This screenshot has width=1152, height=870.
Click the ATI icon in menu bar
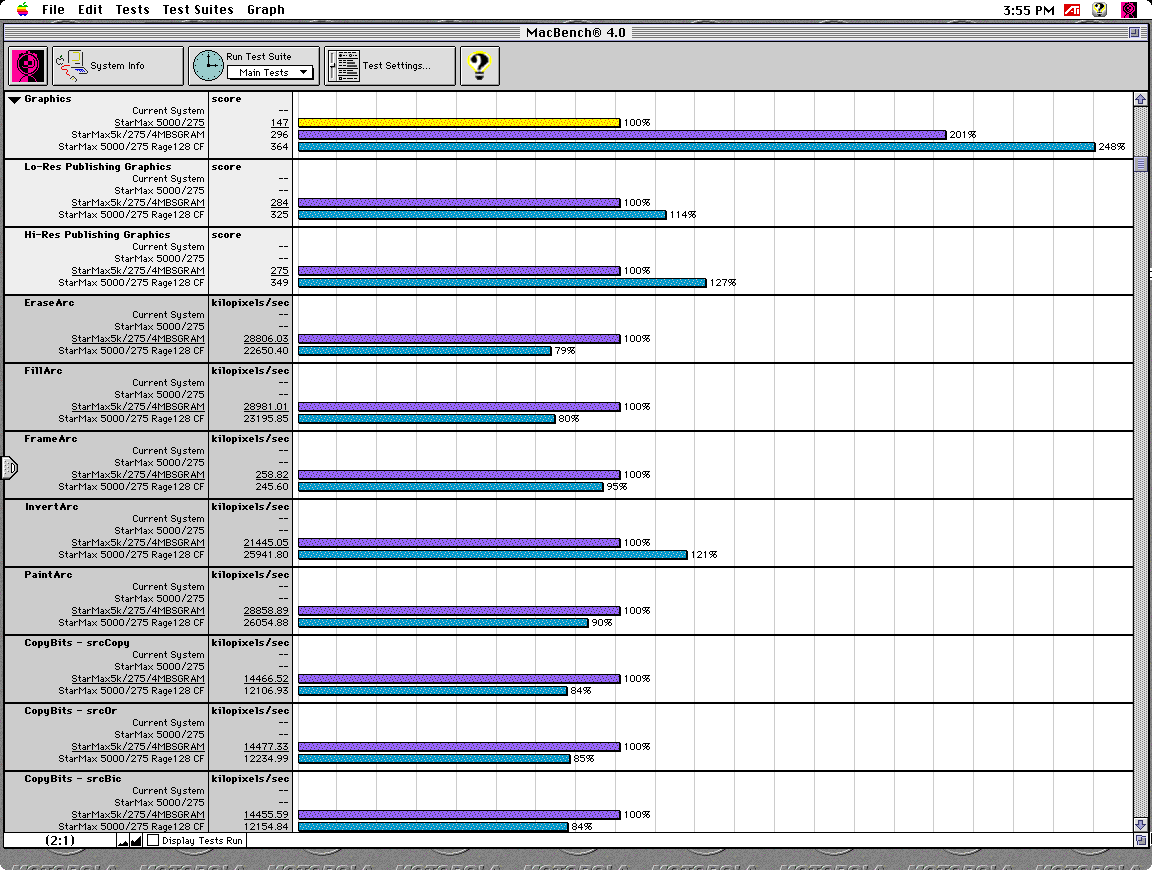tap(1072, 10)
